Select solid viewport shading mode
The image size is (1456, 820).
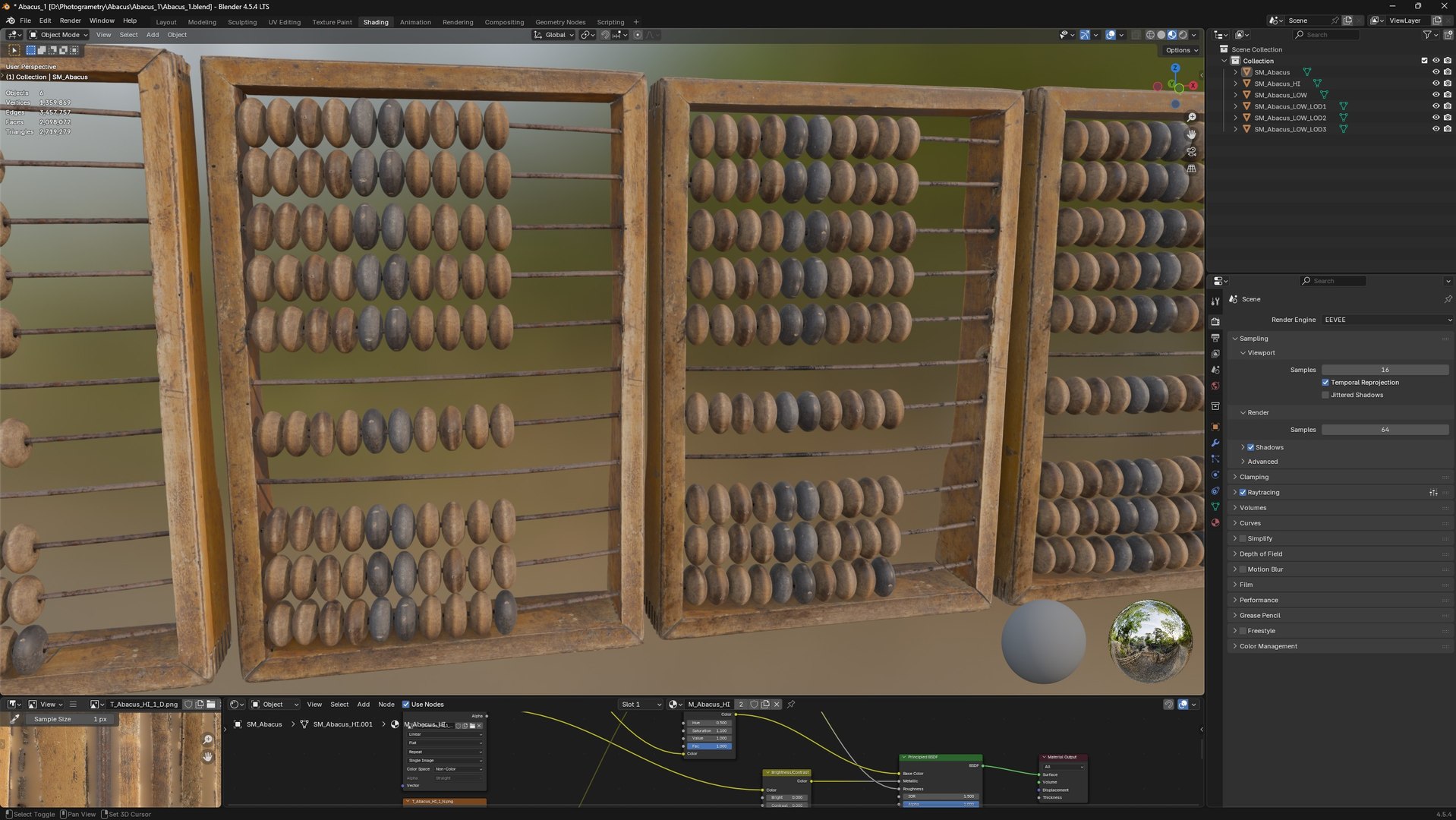pos(1161,35)
